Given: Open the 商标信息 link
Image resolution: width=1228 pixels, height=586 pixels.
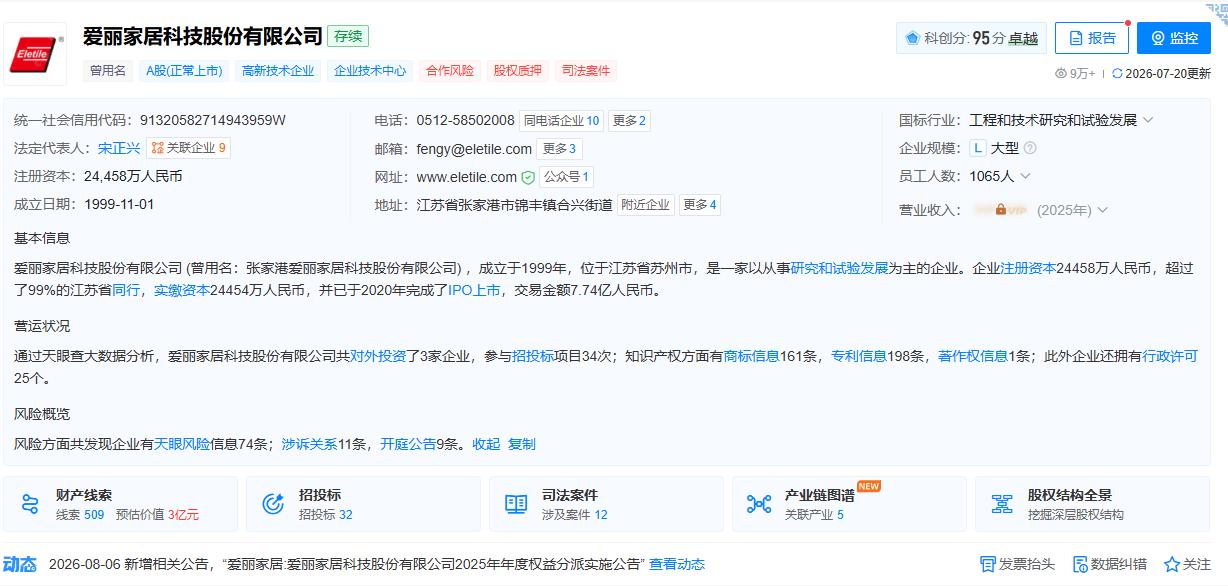Looking at the screenshot, I should pos(751,356).
